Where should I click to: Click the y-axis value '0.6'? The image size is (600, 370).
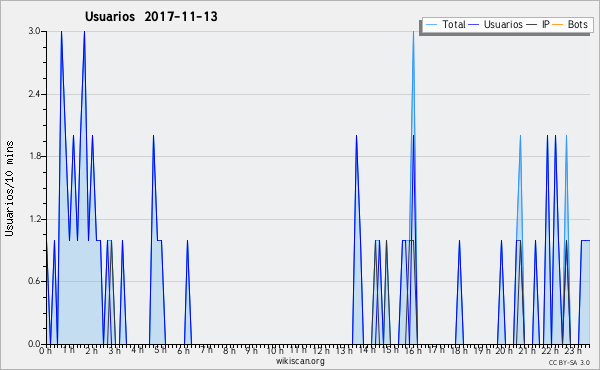(x=34, y=281)
